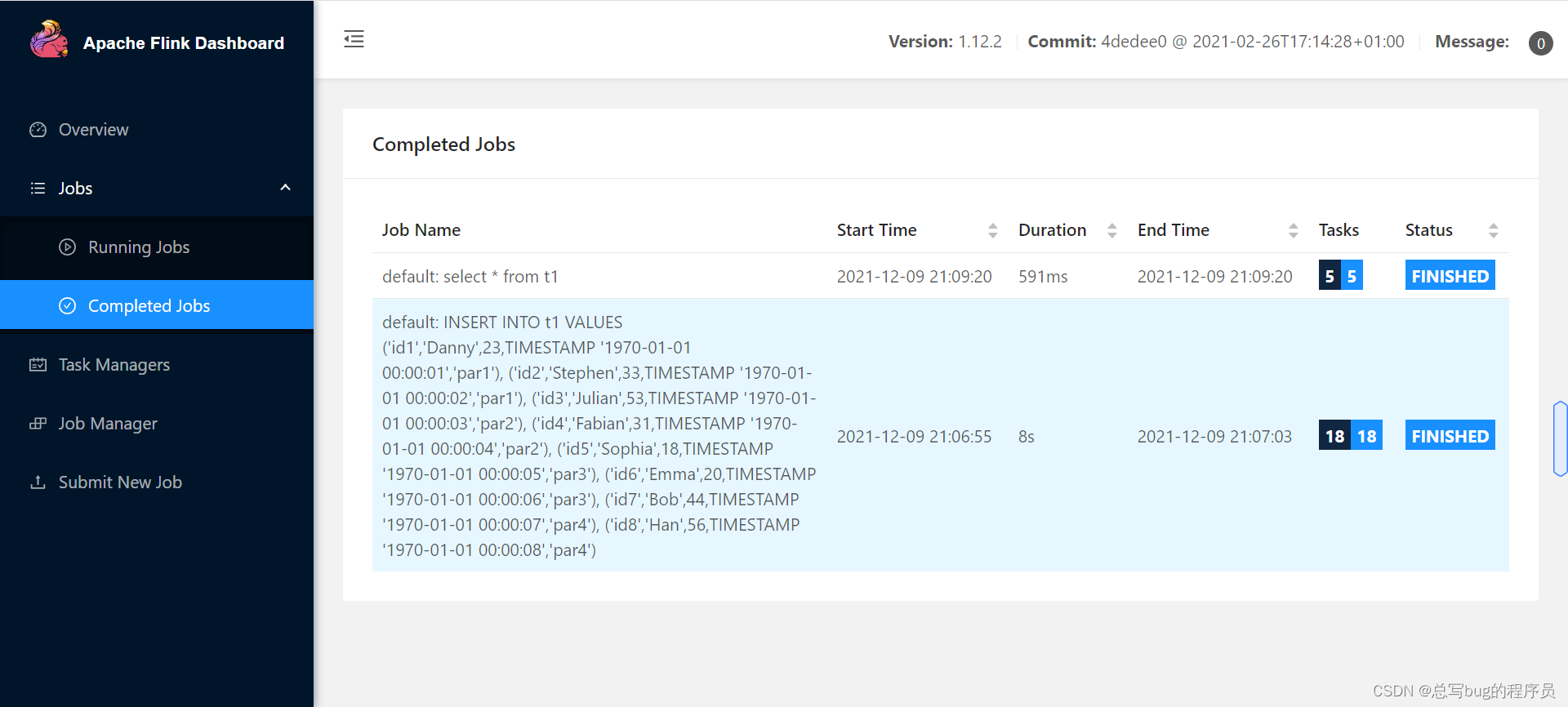Click the Job Name column header
The width and height of the screenshot is (1568, 707).
(x=421, y=230)
